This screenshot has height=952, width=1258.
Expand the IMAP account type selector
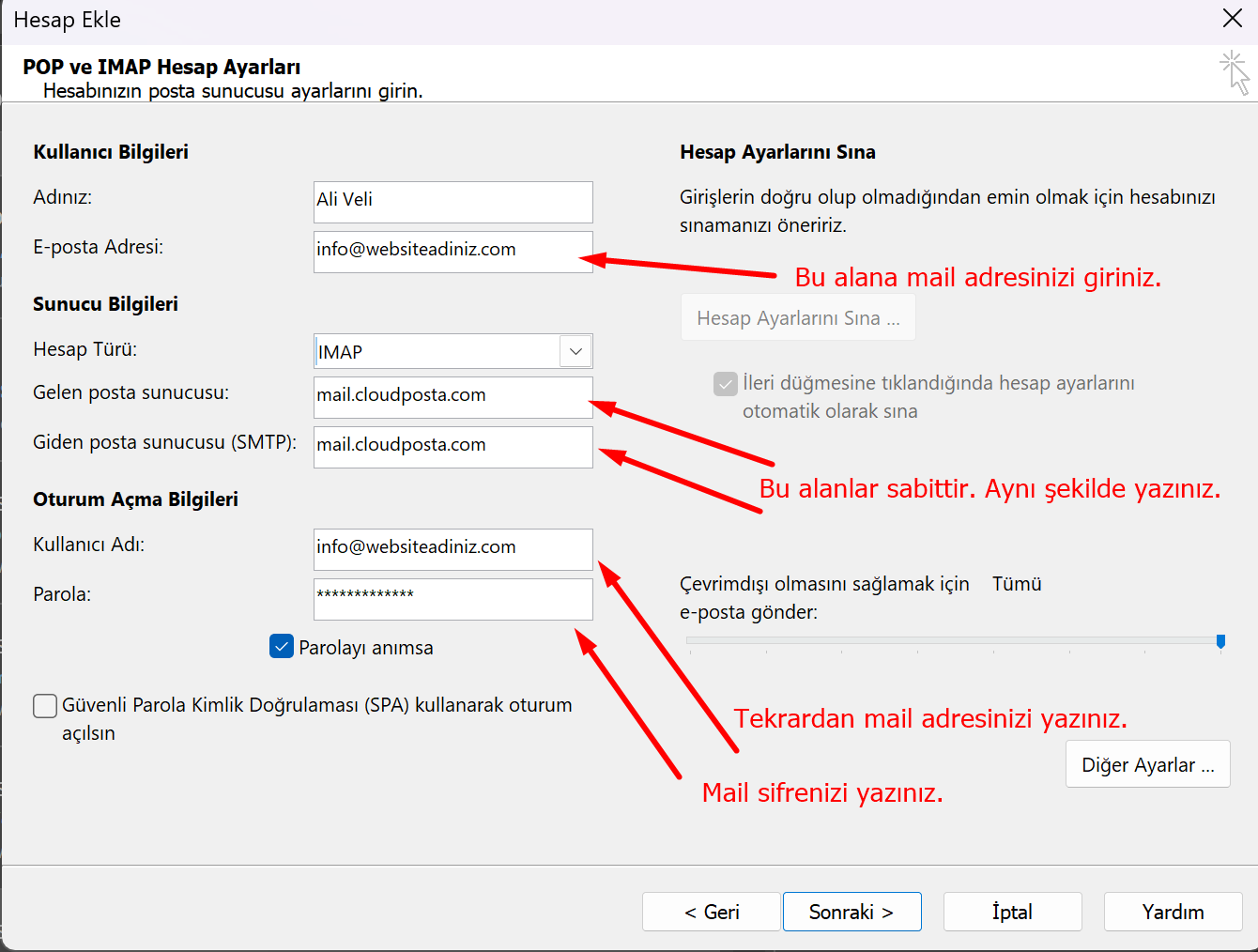575,350
